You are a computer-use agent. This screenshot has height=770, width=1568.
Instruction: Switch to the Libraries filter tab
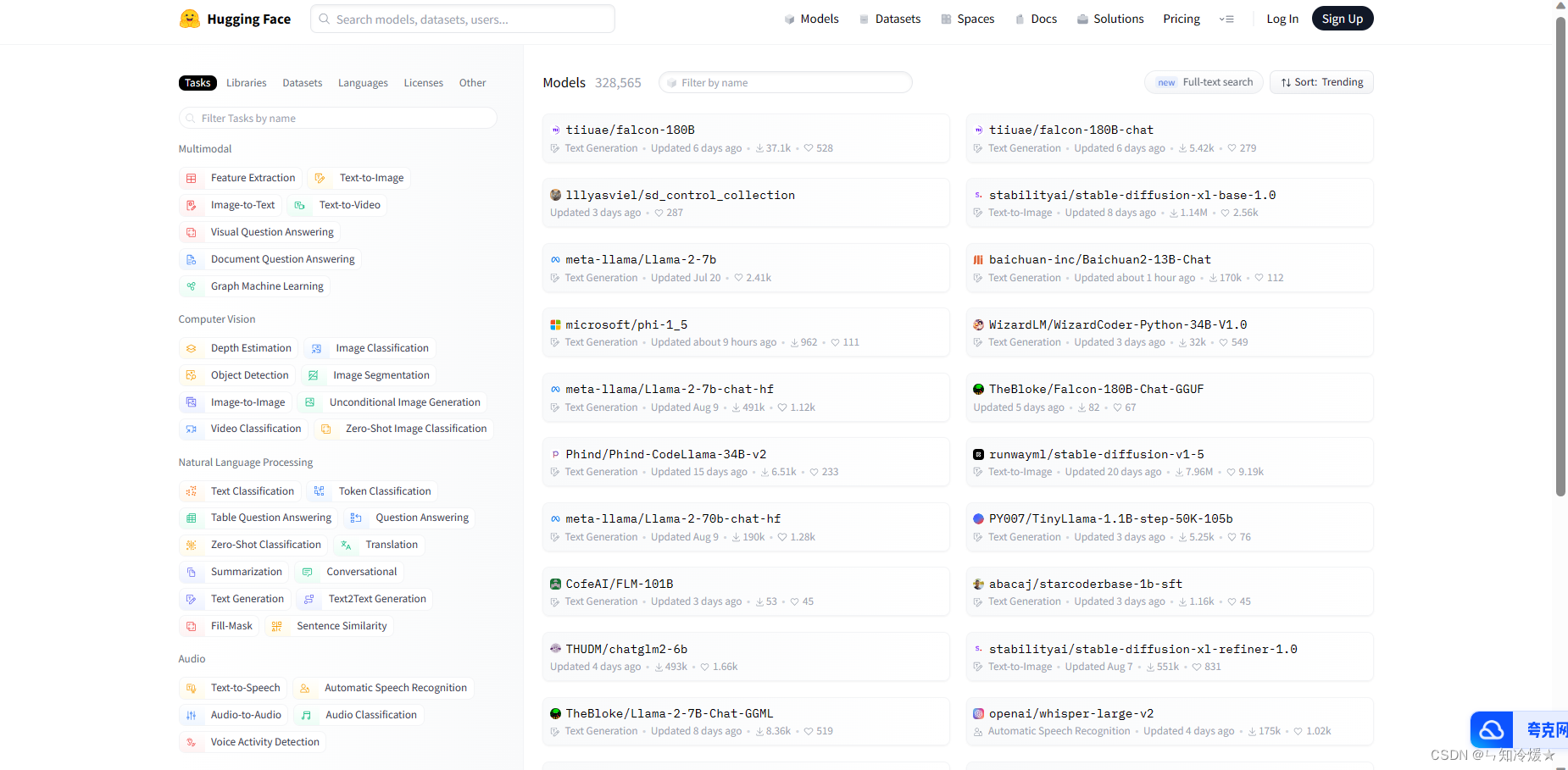(247, 83)
